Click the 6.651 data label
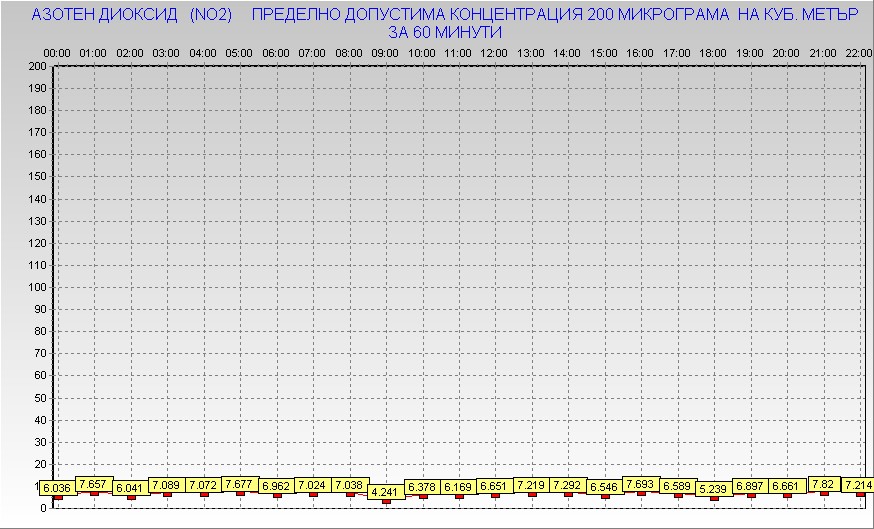 (494, 486)
